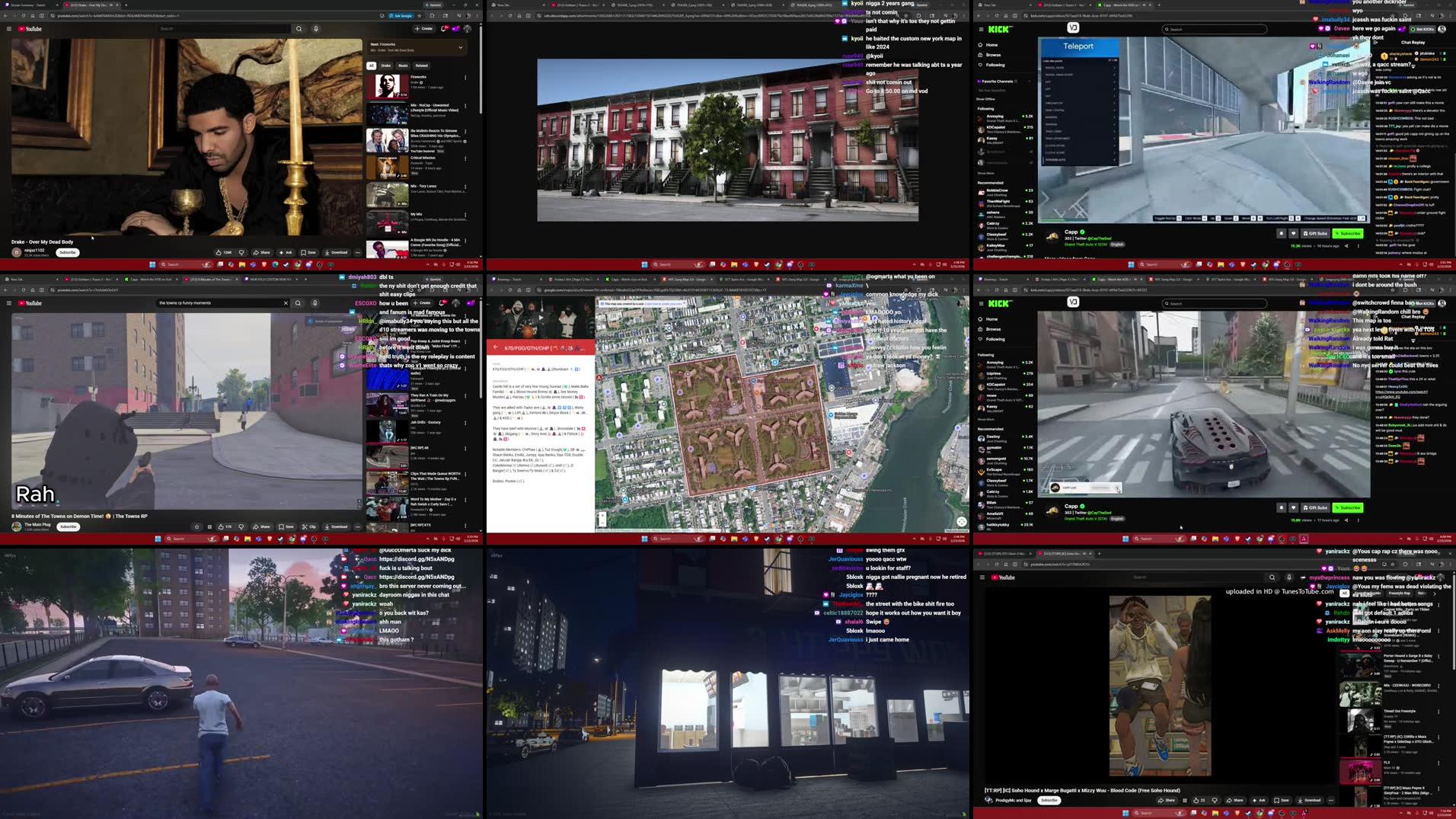Expand the 'Next: Fireworks' queue chevron
The image size is (1456, 819).
click(460, 47)
